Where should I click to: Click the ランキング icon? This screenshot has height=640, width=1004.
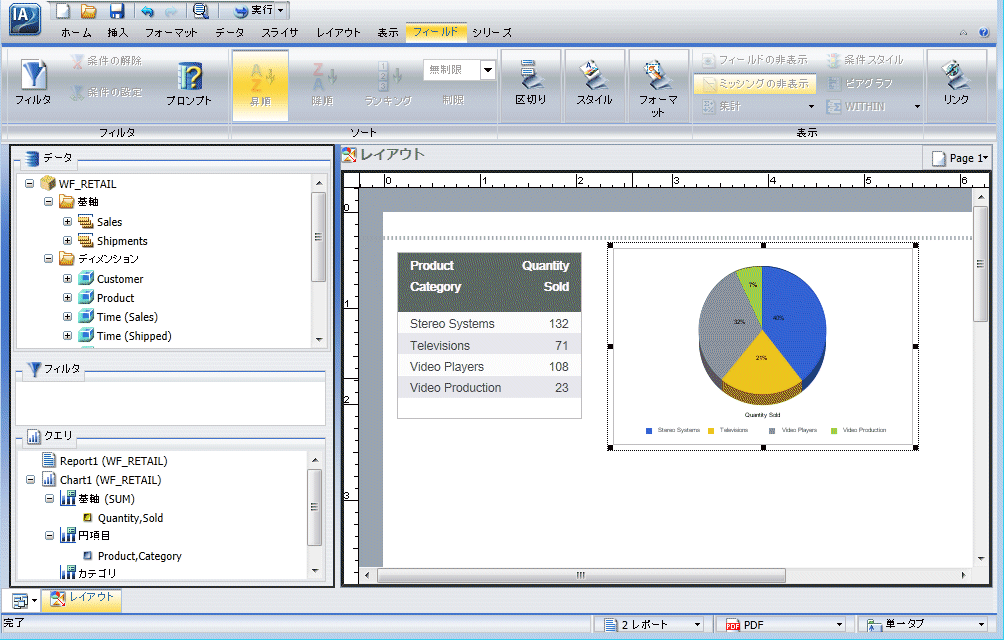pyautogui.click(x=388, y=84)
